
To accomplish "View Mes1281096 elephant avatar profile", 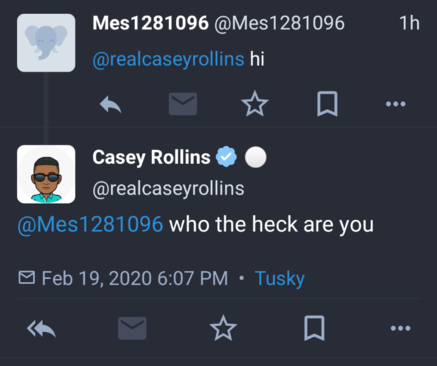I will click(46, 43).
